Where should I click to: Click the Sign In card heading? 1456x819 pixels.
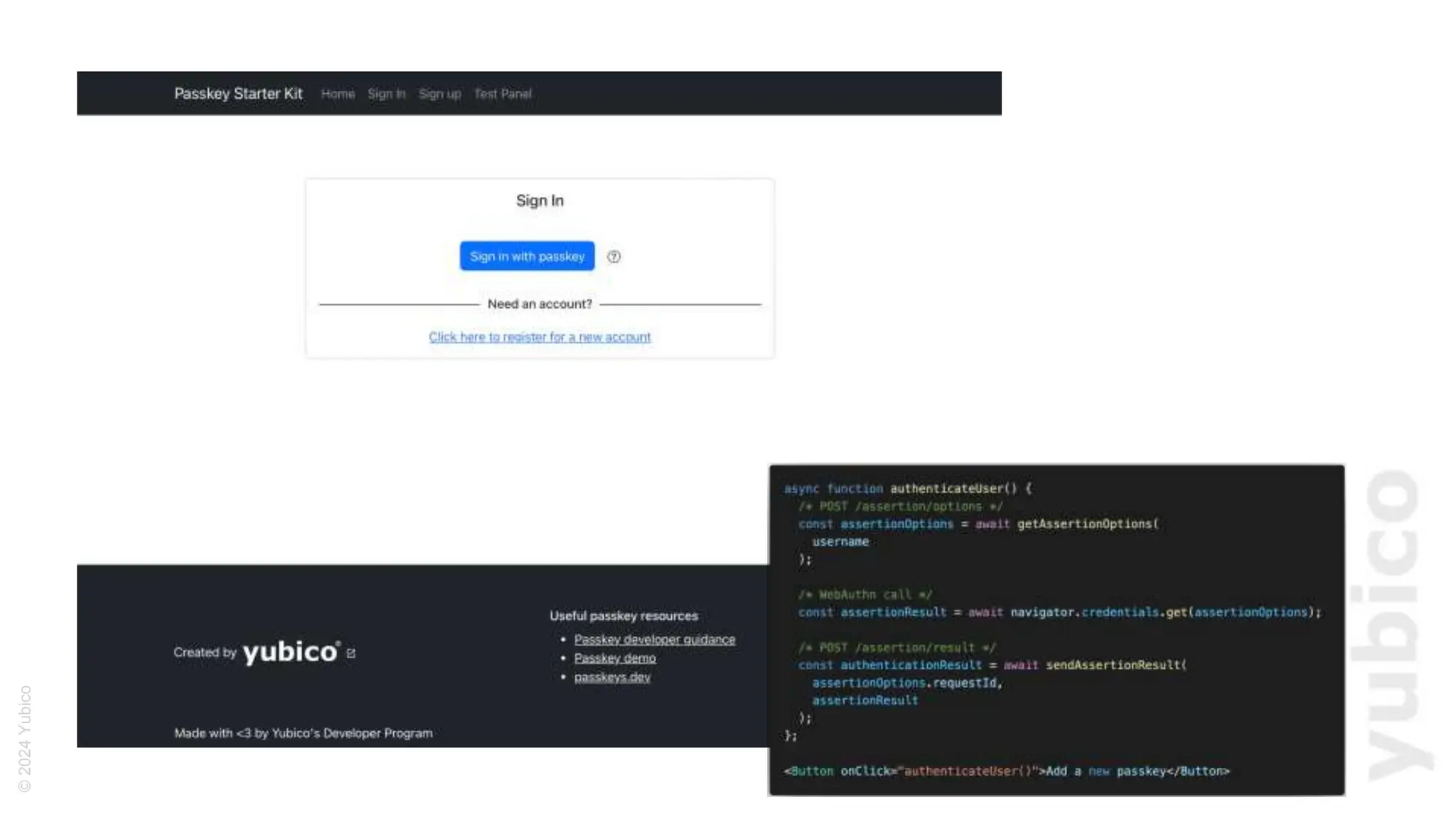pyautogui.click(x=540, y=200)
